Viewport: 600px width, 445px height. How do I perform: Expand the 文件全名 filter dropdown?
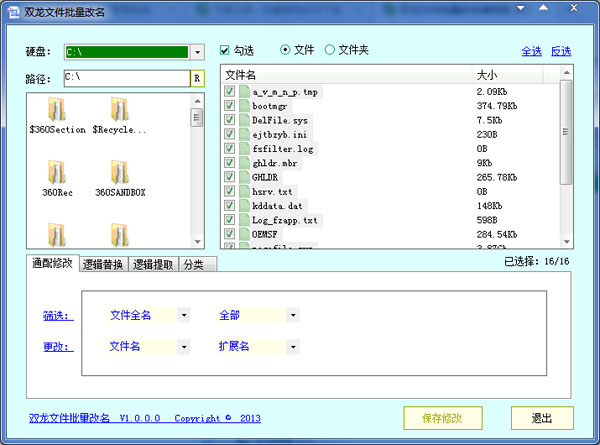tap(184, 315)
